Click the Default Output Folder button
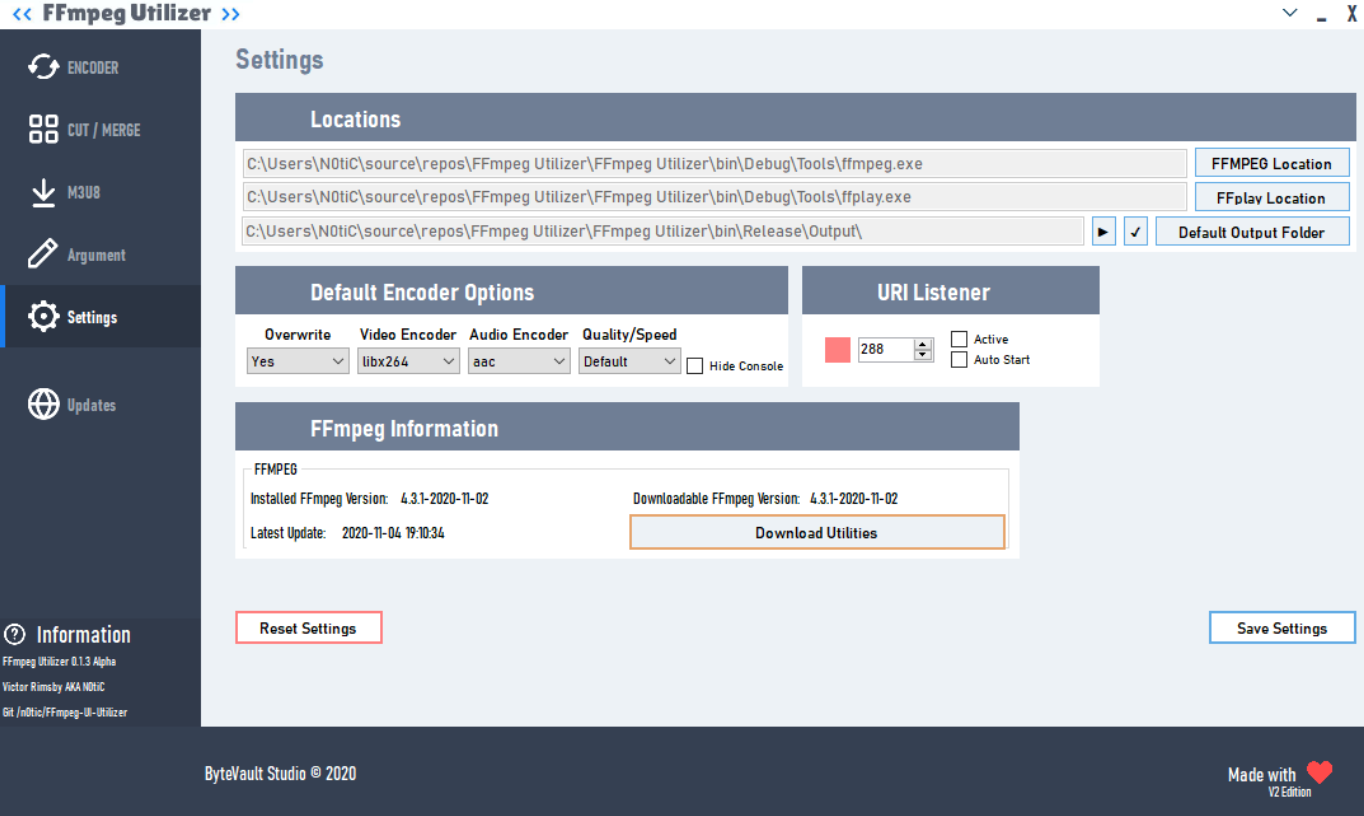1364x816 pixels. point(1252,231)
